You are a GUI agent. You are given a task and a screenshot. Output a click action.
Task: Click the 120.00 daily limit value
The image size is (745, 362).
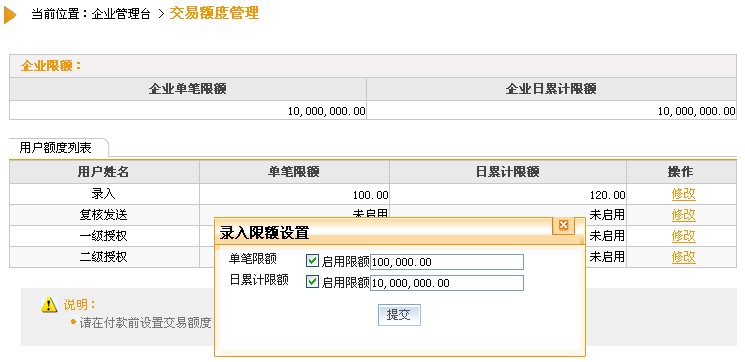tap(608, 195)
